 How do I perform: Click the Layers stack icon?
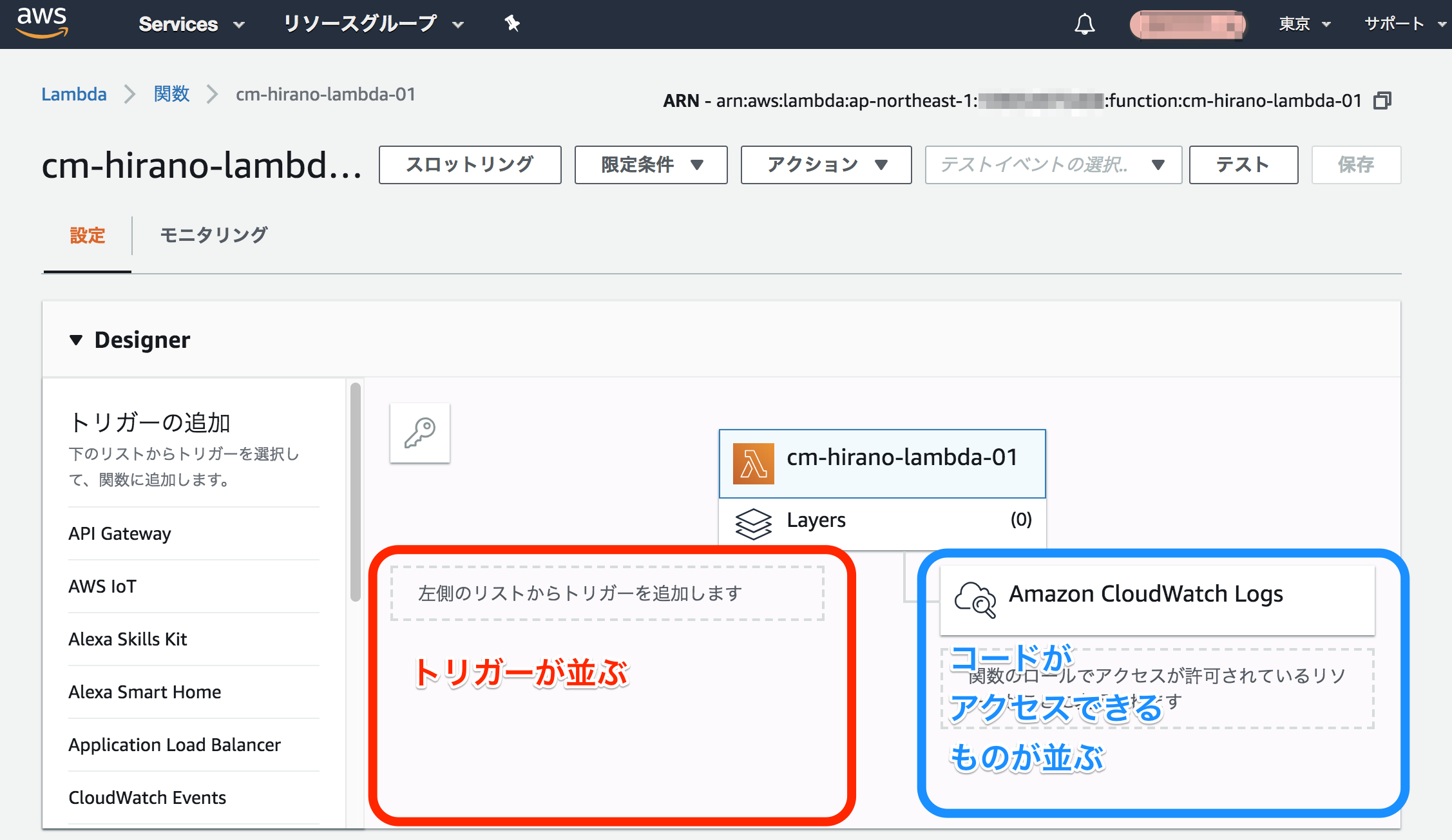tap(753, 523)
